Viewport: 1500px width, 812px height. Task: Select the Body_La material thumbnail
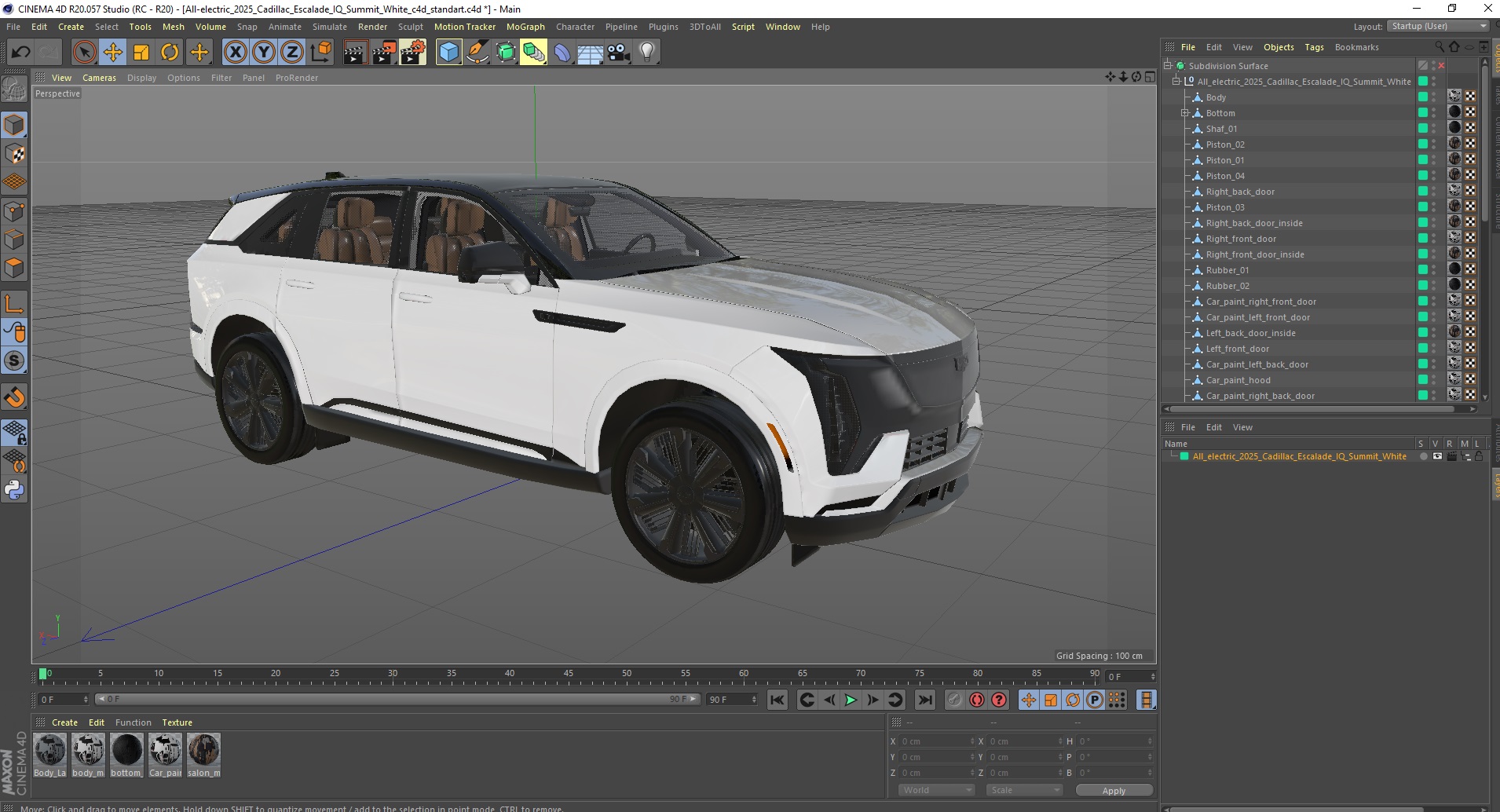(x=50, y=755)
